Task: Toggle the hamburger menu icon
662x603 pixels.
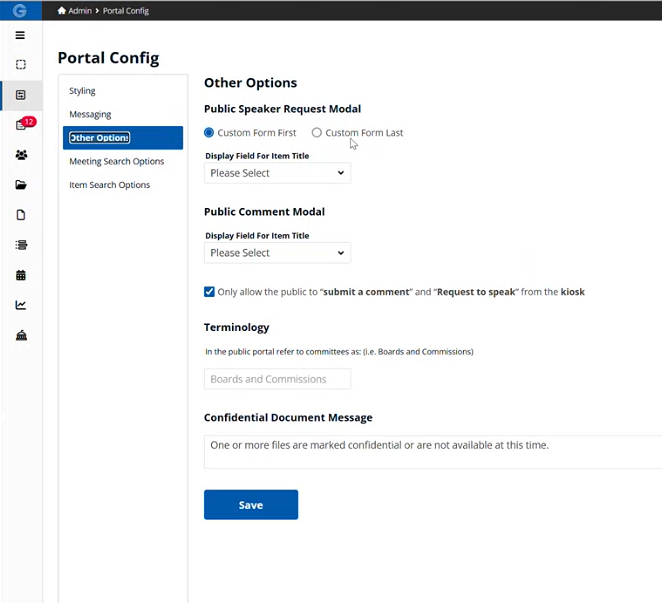Action: coord(20,35)
